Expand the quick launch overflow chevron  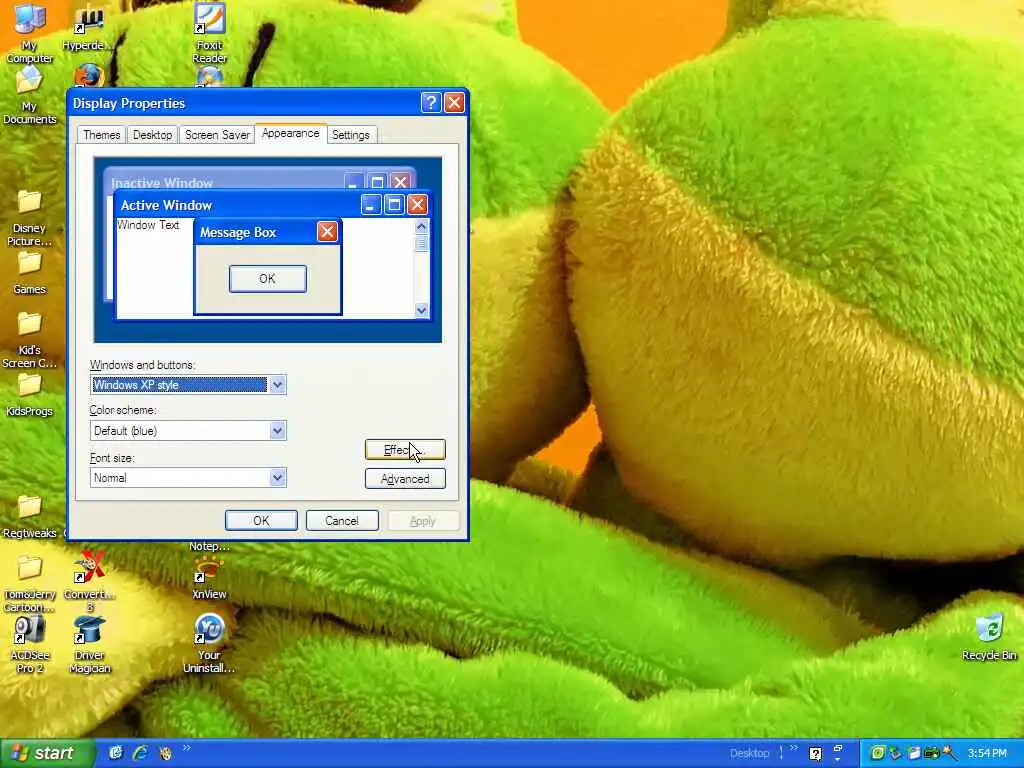click(x=187, y=748)
